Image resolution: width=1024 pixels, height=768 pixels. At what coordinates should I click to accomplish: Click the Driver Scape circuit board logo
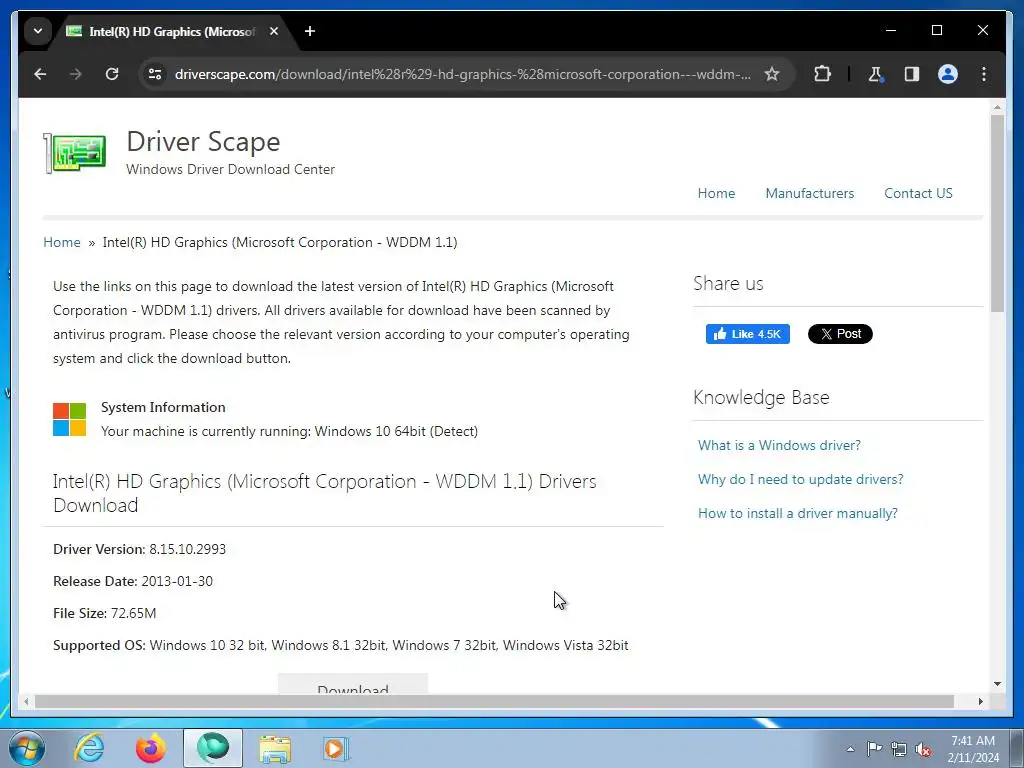(x=75, y=153)
